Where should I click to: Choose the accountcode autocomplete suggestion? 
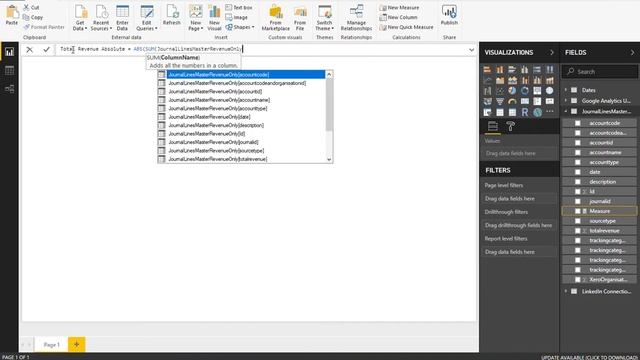246,75
